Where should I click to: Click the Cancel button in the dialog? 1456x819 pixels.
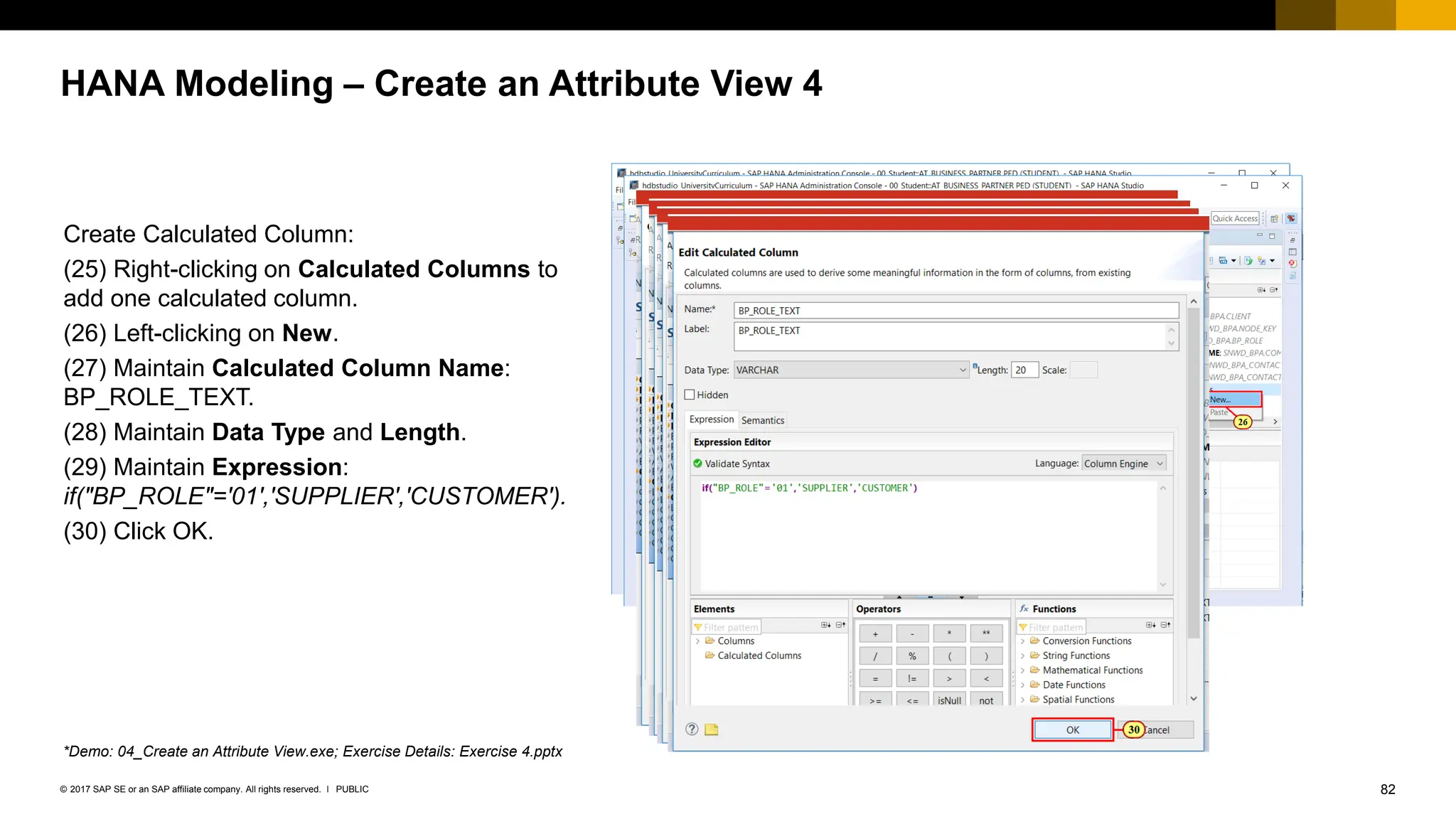[1155, 730]
